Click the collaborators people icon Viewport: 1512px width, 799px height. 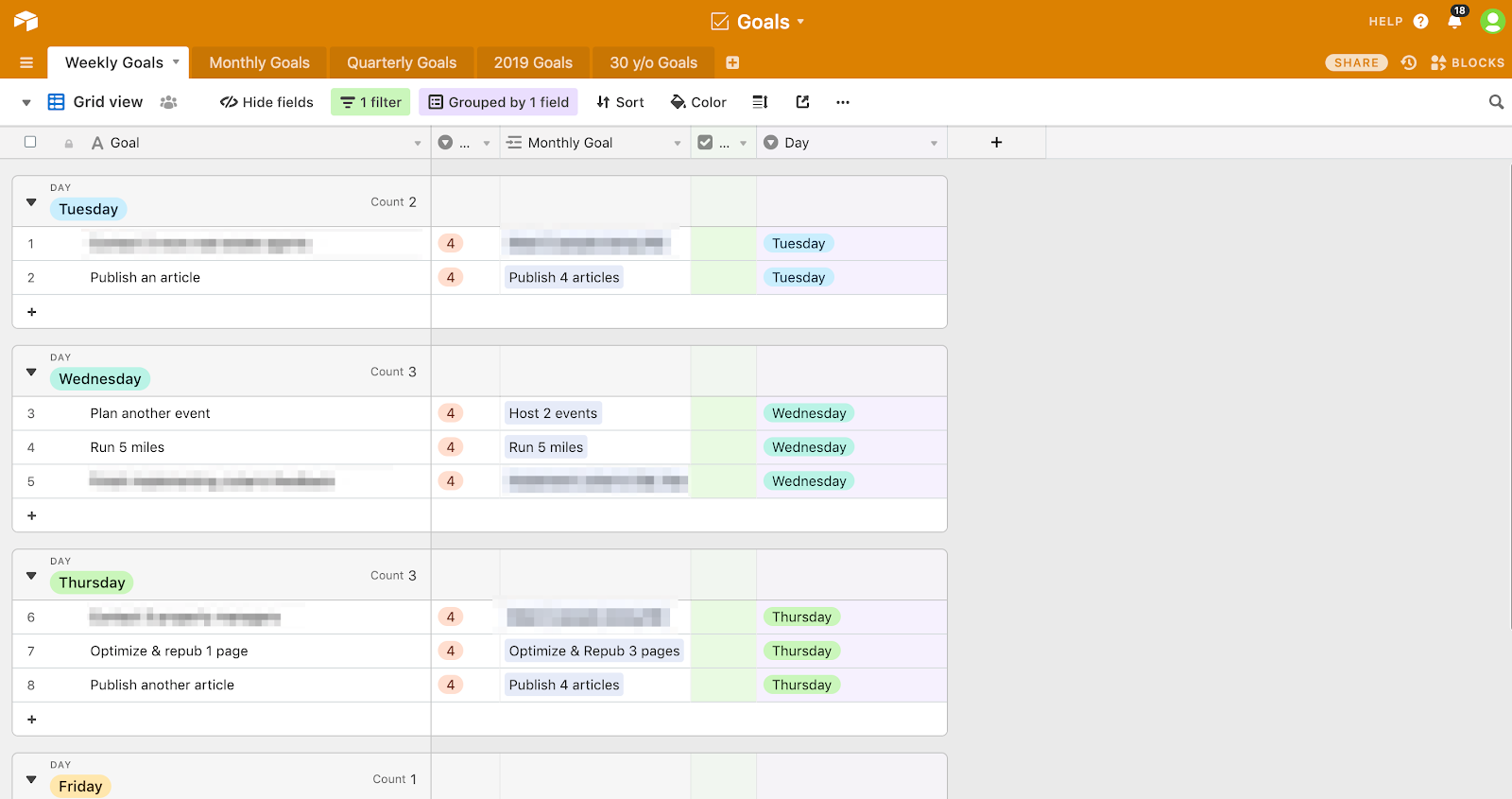(169, 102)
